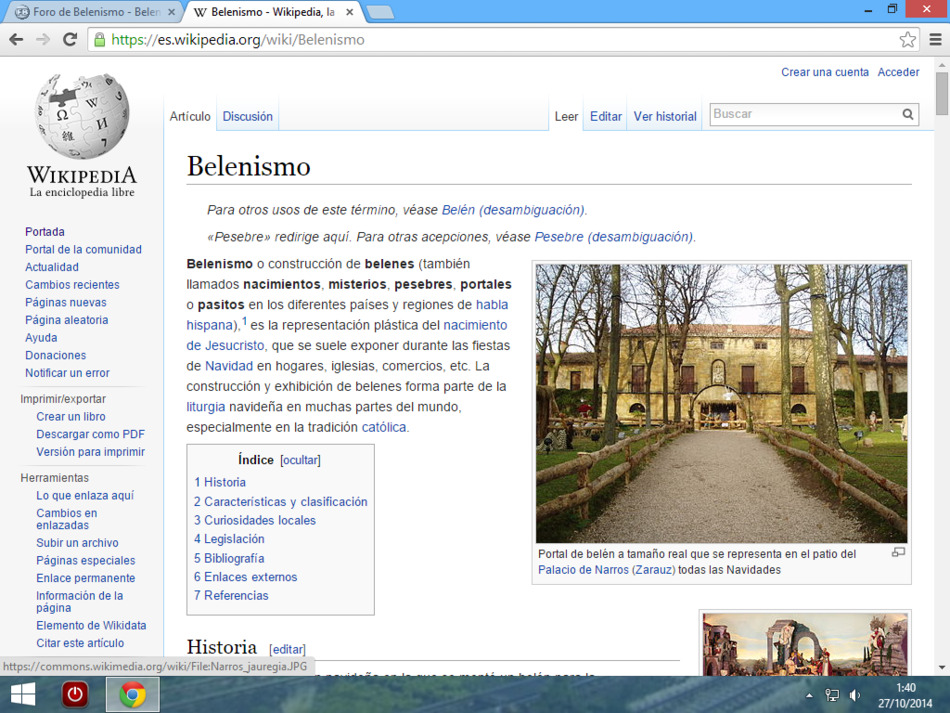Open Elemento de Wikidata link
950x713 pixels.
91,625
